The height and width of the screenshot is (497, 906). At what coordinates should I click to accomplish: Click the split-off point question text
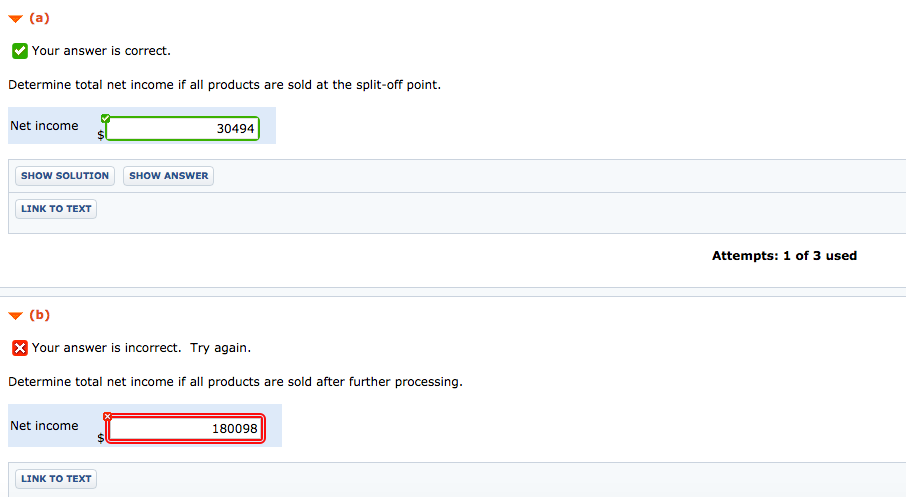pos(224,85)
